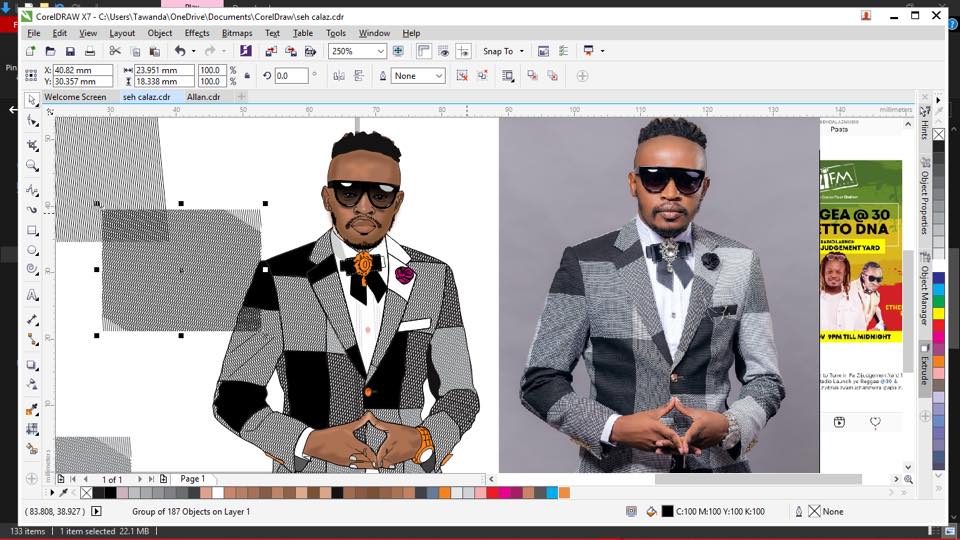Image resolution: width=960 pixels, height=540 pixels.
Task: Expand the docker panel arrow at top right
Action: click(x=938, y=100)
